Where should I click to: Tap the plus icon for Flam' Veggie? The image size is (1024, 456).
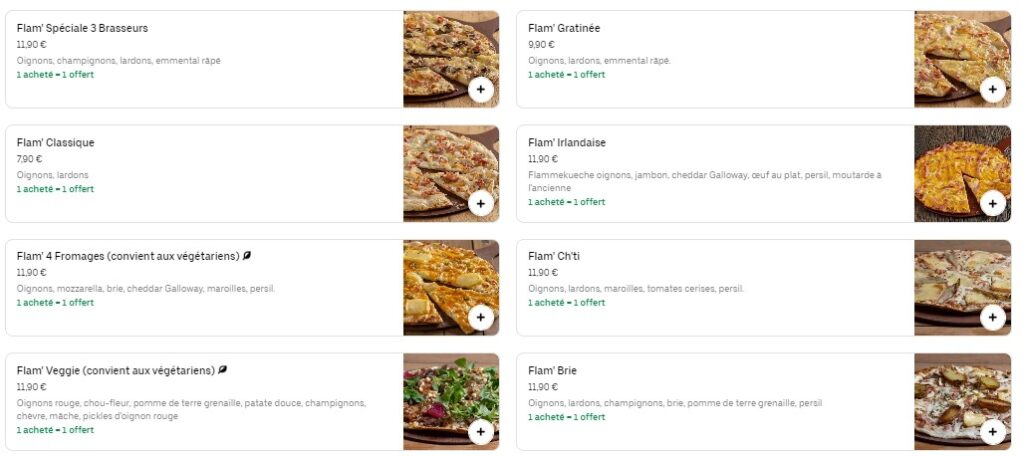click(x=481, y=432)
